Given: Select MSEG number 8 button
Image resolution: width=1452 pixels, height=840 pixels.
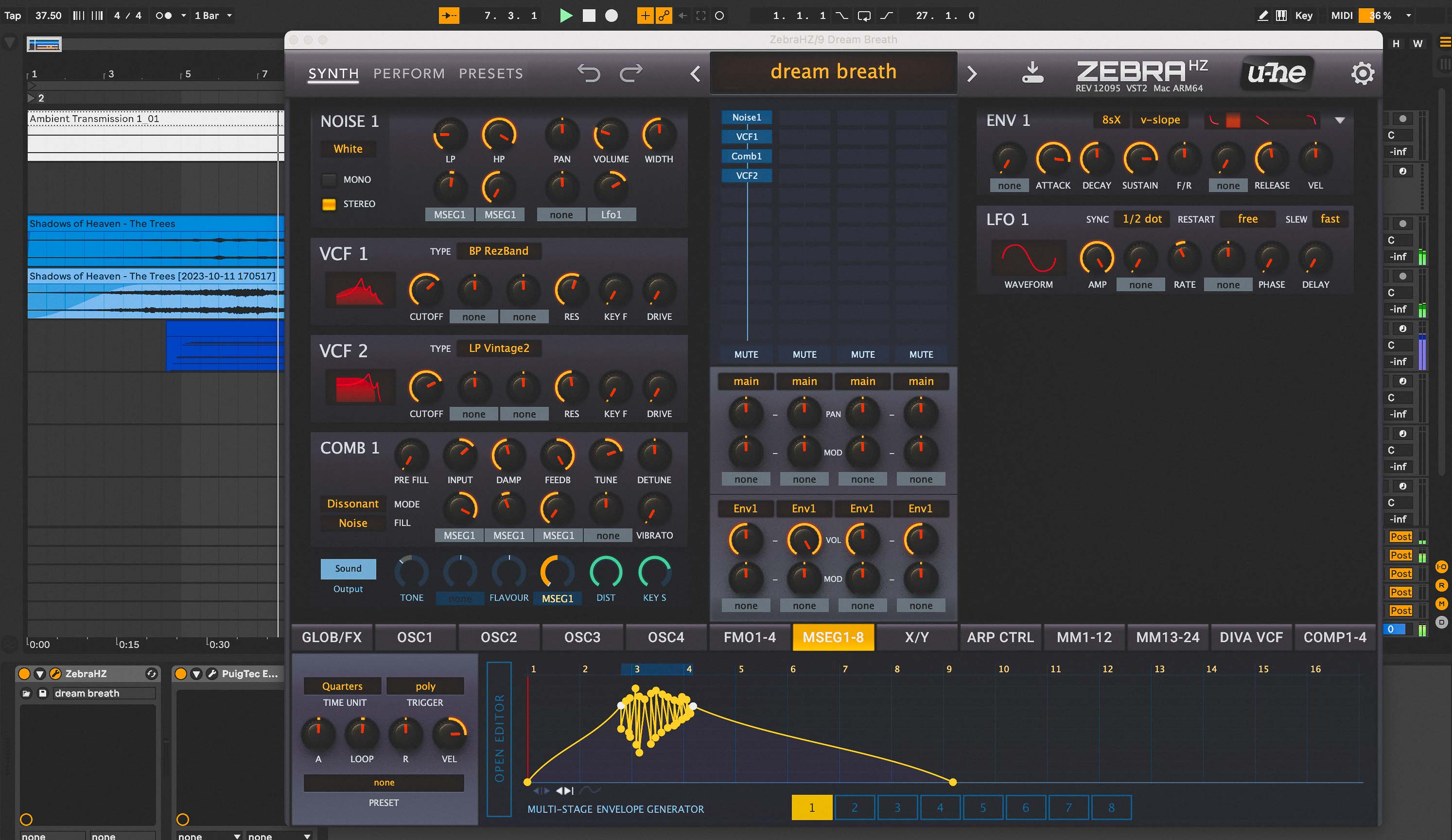Looking at the screenshot, I should (1111, 808).
